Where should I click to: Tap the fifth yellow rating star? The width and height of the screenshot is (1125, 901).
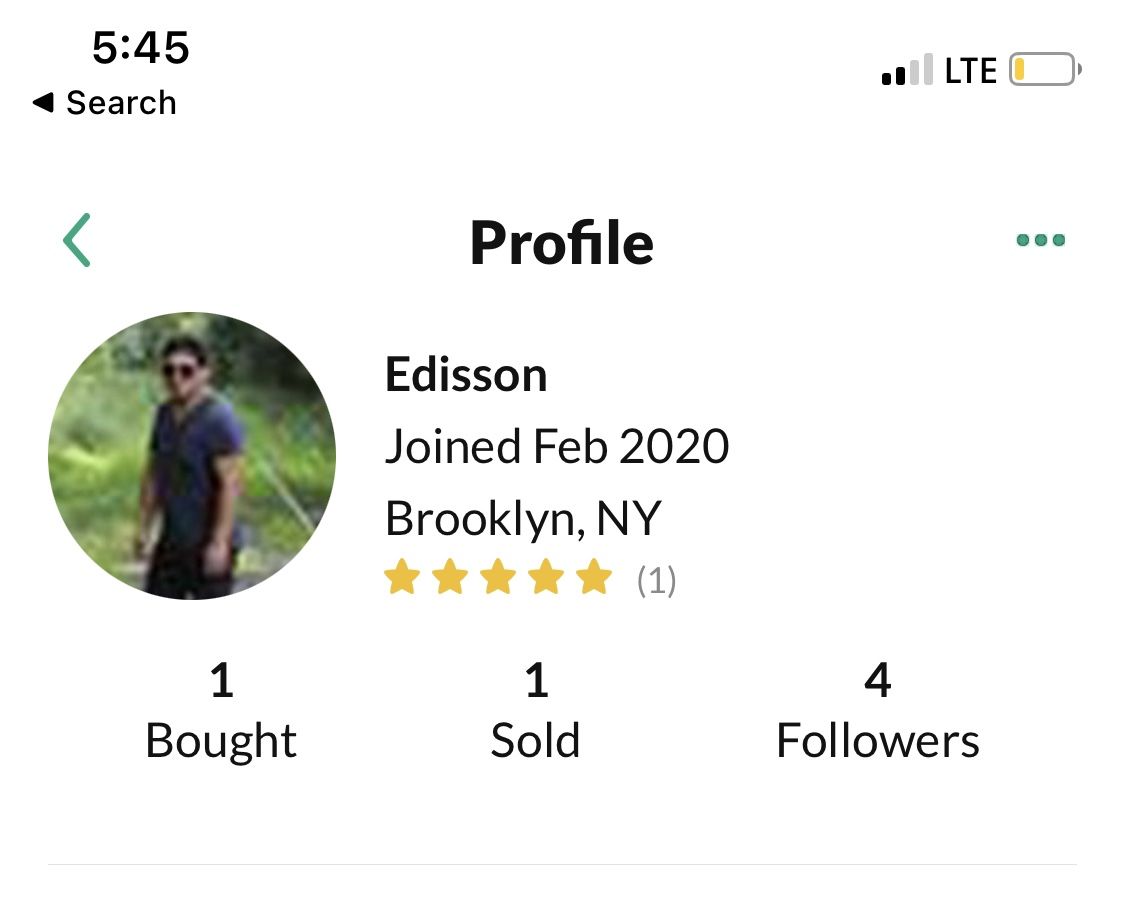tap(595, 577)
